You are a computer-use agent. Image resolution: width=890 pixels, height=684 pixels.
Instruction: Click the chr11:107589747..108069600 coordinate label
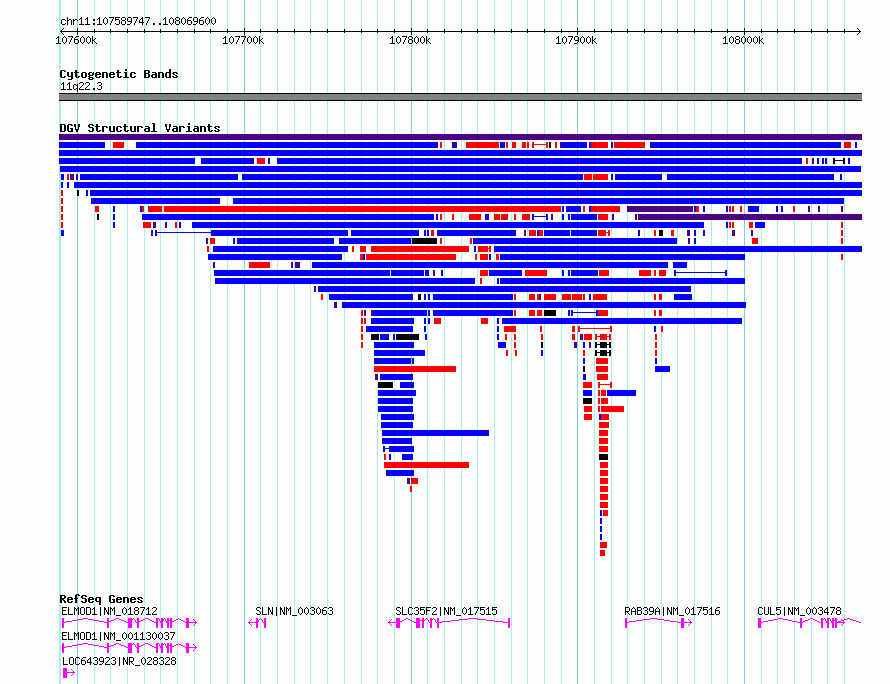(138, 21)
